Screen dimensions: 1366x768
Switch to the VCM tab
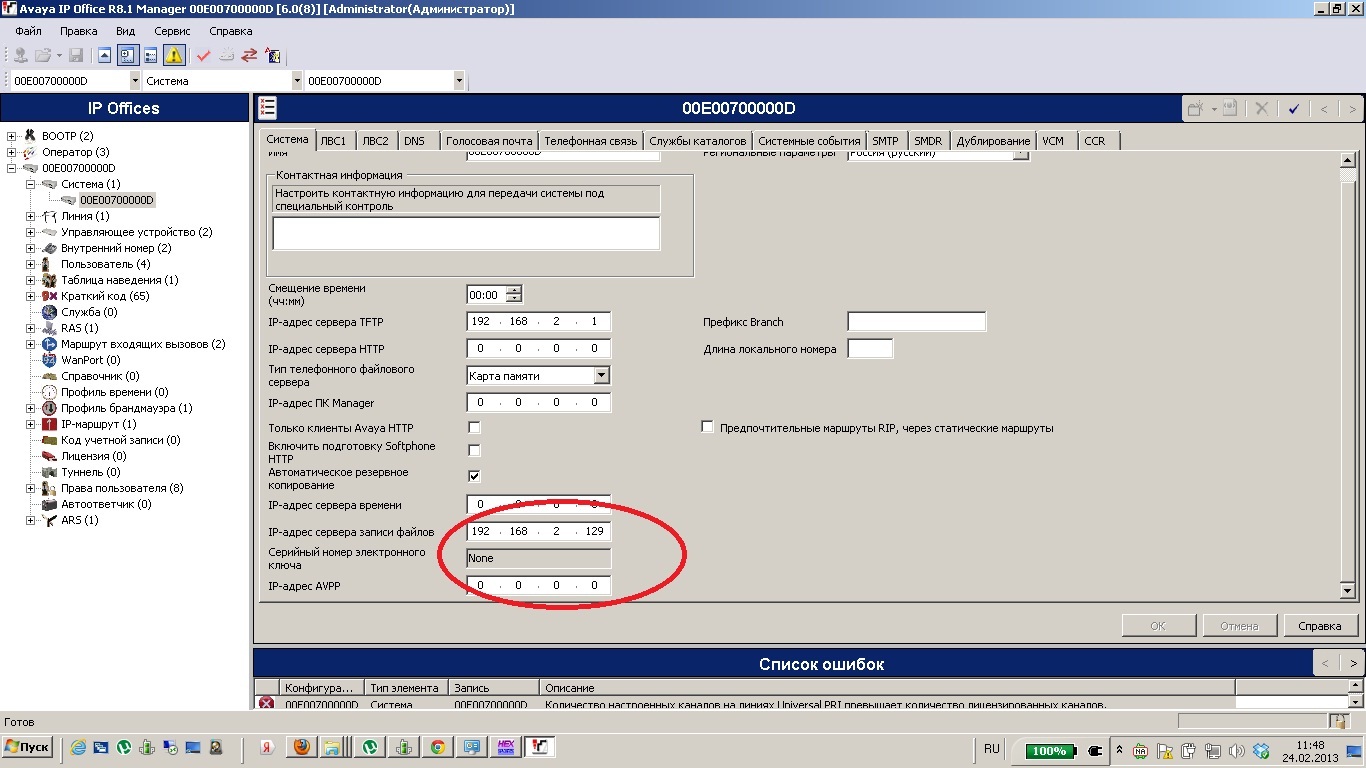click(1053, 141)
